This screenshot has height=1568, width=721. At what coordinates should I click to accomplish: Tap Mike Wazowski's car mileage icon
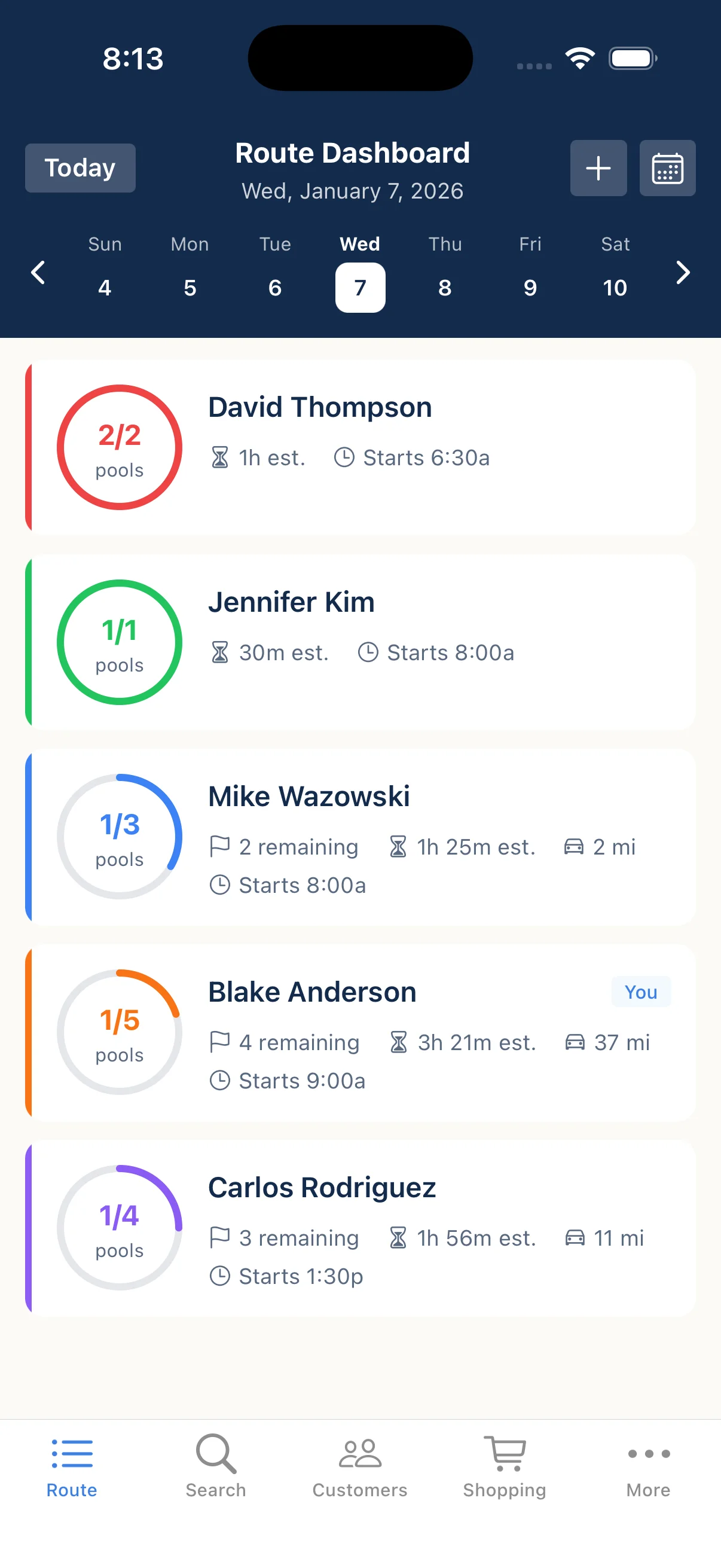pyautogui.click(x=573, y=847)
